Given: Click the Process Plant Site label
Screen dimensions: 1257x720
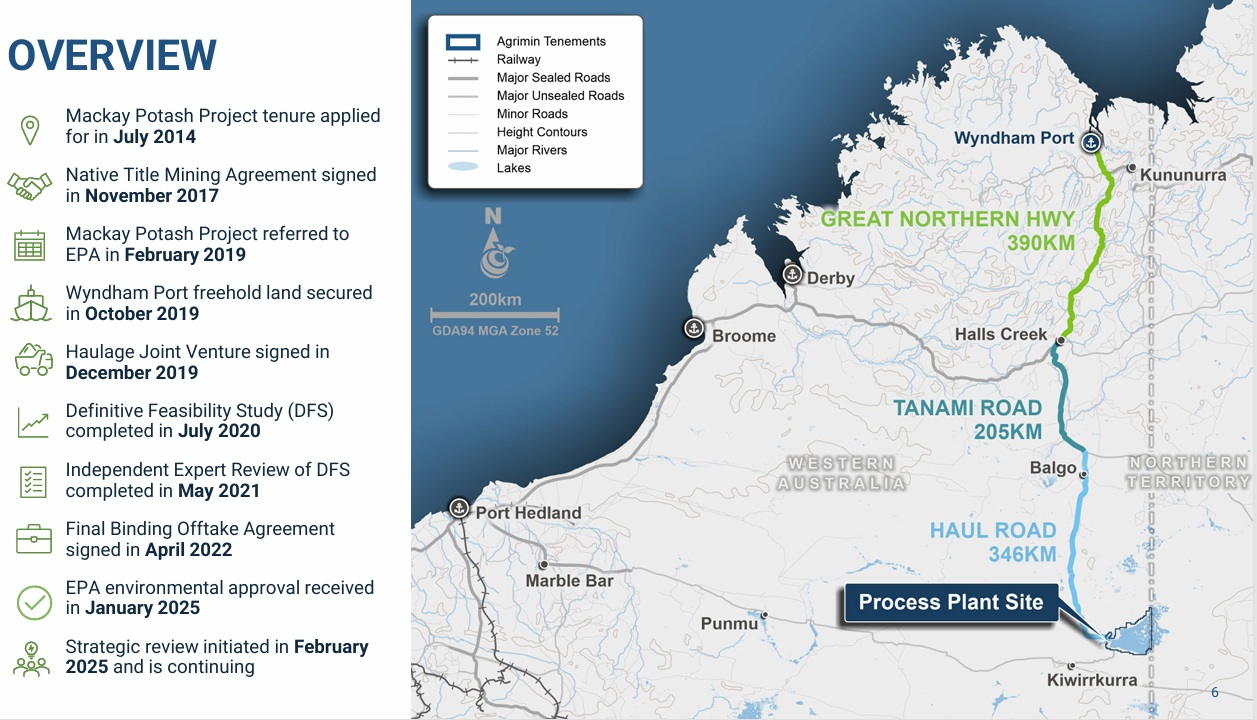Looking at the screenshot, I should (950, 602).
